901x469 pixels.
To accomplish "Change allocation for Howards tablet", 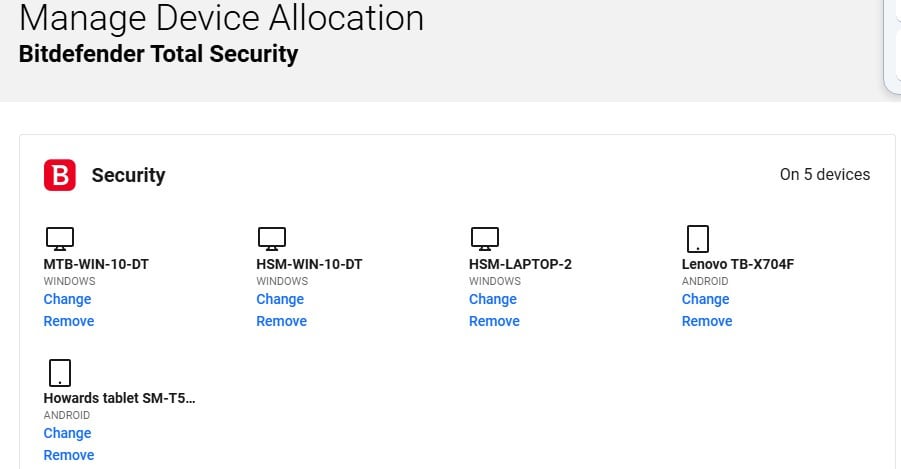I will pyautogui.click(x=67, y=433).
